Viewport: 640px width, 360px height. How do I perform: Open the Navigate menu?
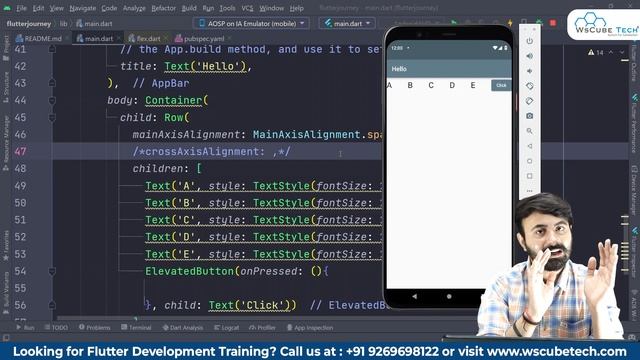(x=82, y=8)
